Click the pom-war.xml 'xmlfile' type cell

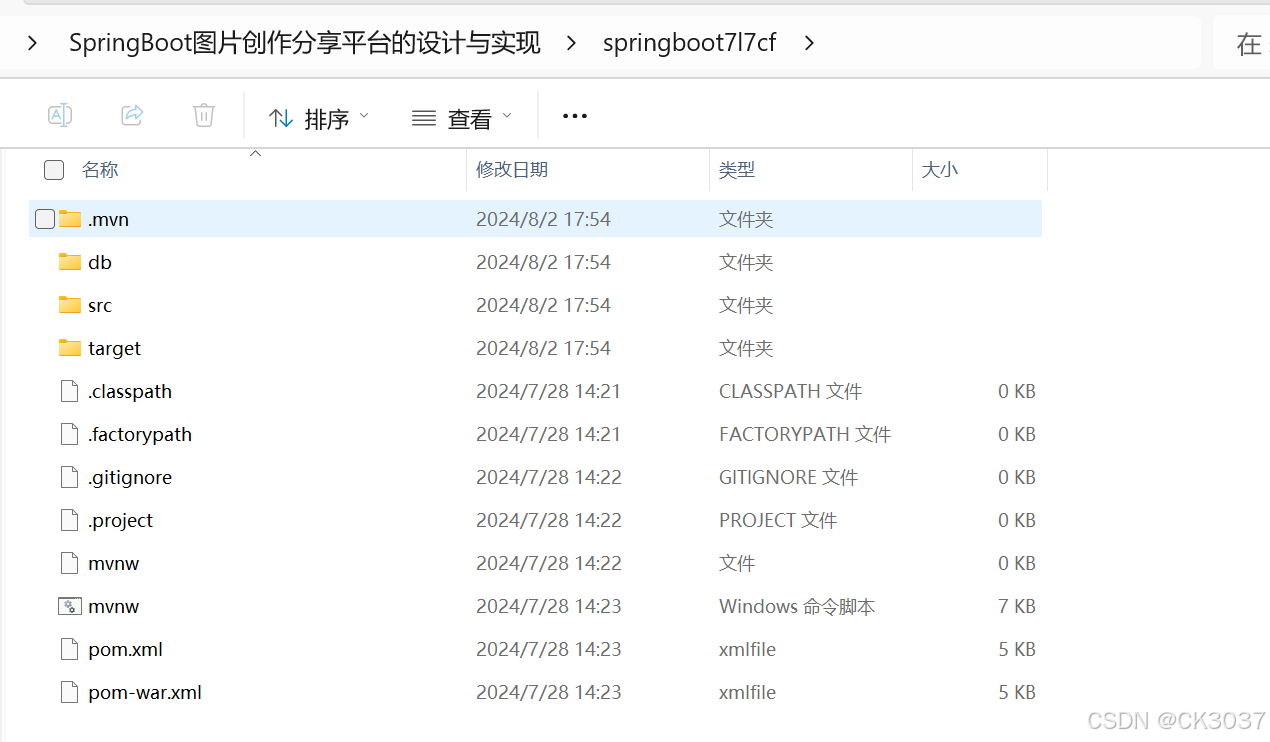tap(747, 692)
